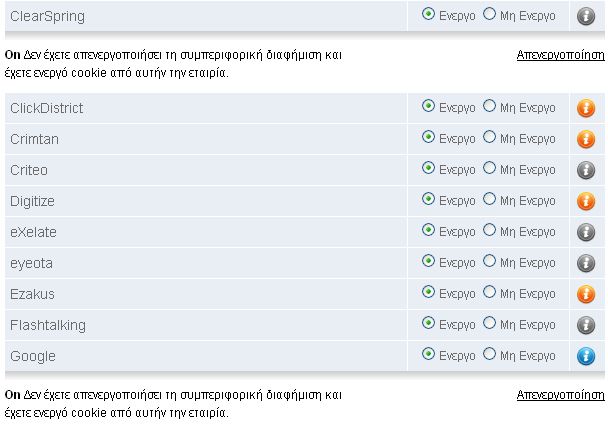Choose 'Μη Ενεργό' for Digitize

[489, 199]
